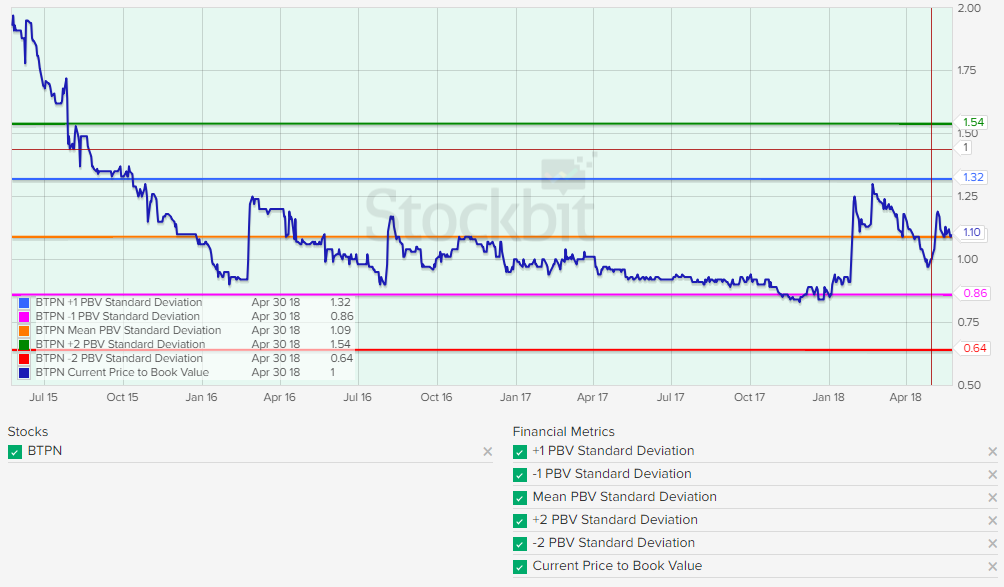Remove -2 PBV Standard Deviation with X
Viewport: 1004px width, 587px height.
[x=992, y=544]
